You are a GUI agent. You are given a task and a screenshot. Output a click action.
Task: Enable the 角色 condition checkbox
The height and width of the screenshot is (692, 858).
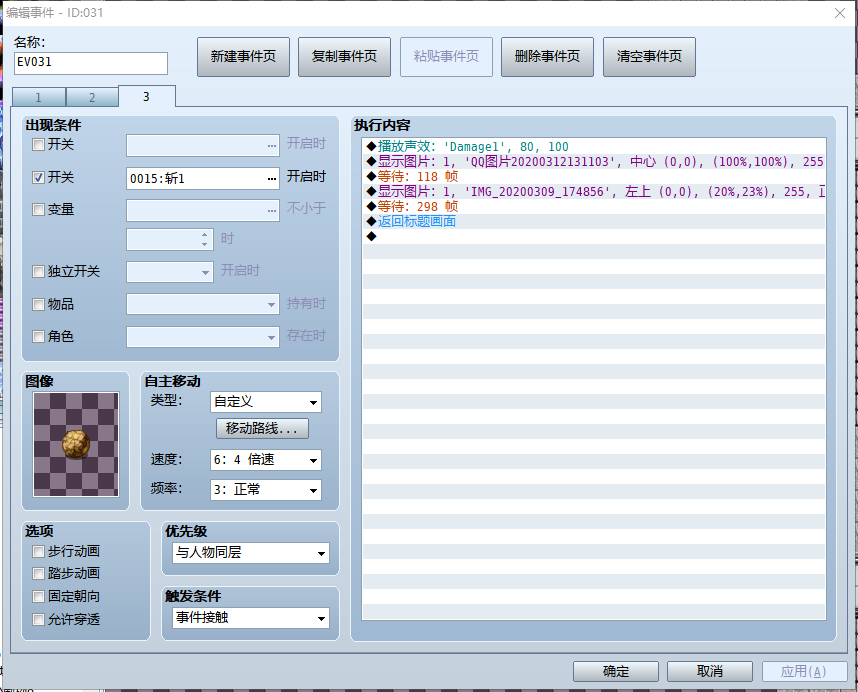(38, 336)
